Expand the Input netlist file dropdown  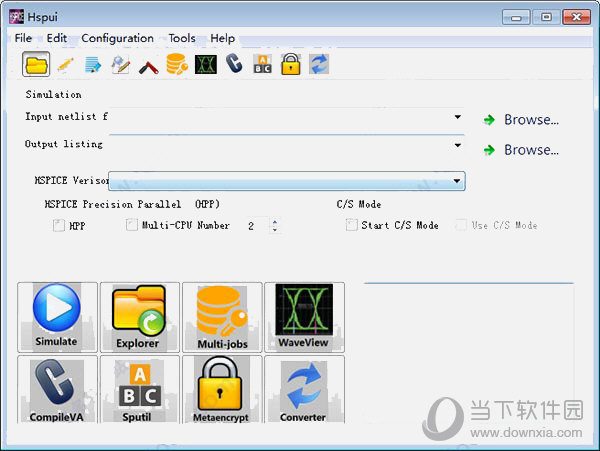(x=458, y=117)
